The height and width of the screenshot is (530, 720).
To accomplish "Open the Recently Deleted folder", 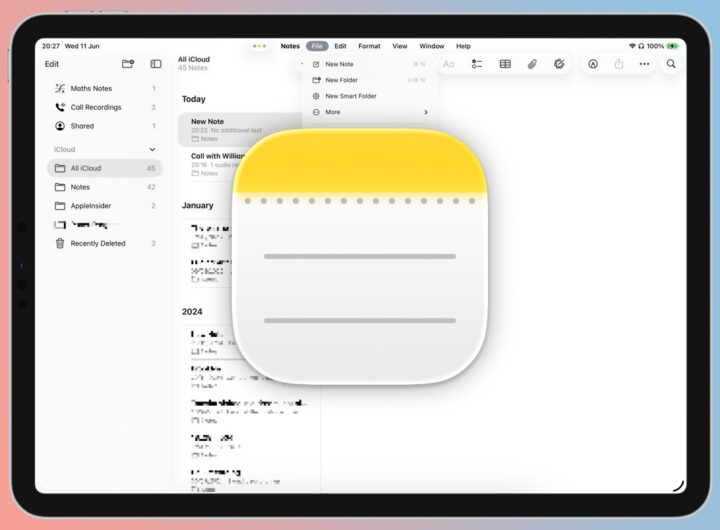I will pos(105,243).
